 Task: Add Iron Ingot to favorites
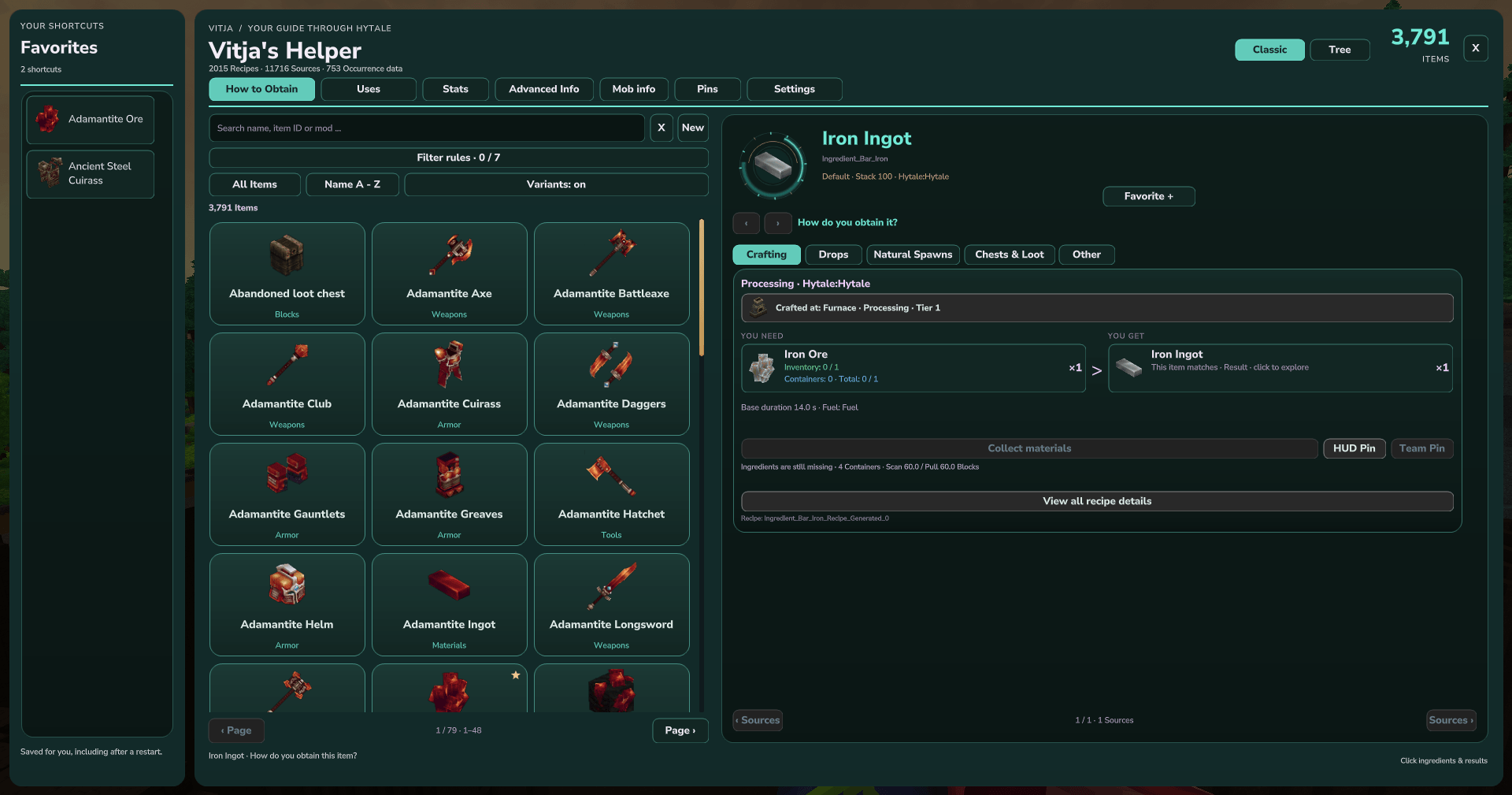(1148, 196)
